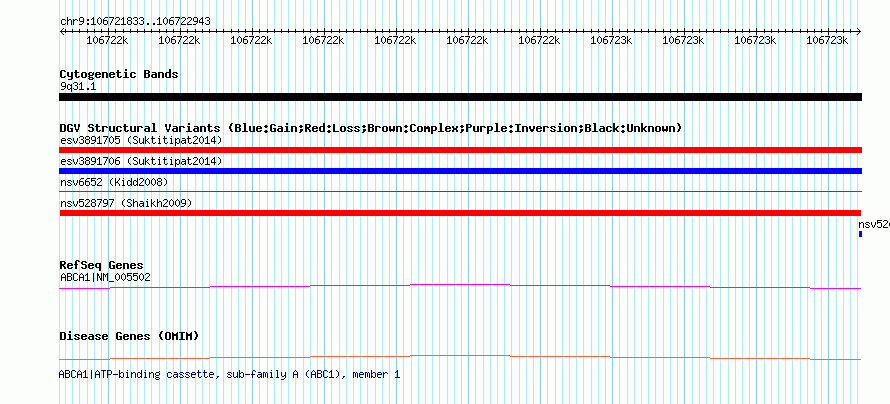Click the chr9:106721833..106722943 coordinate label
Viewport: 890px width, 404px height.
click(x=135, y=21)
